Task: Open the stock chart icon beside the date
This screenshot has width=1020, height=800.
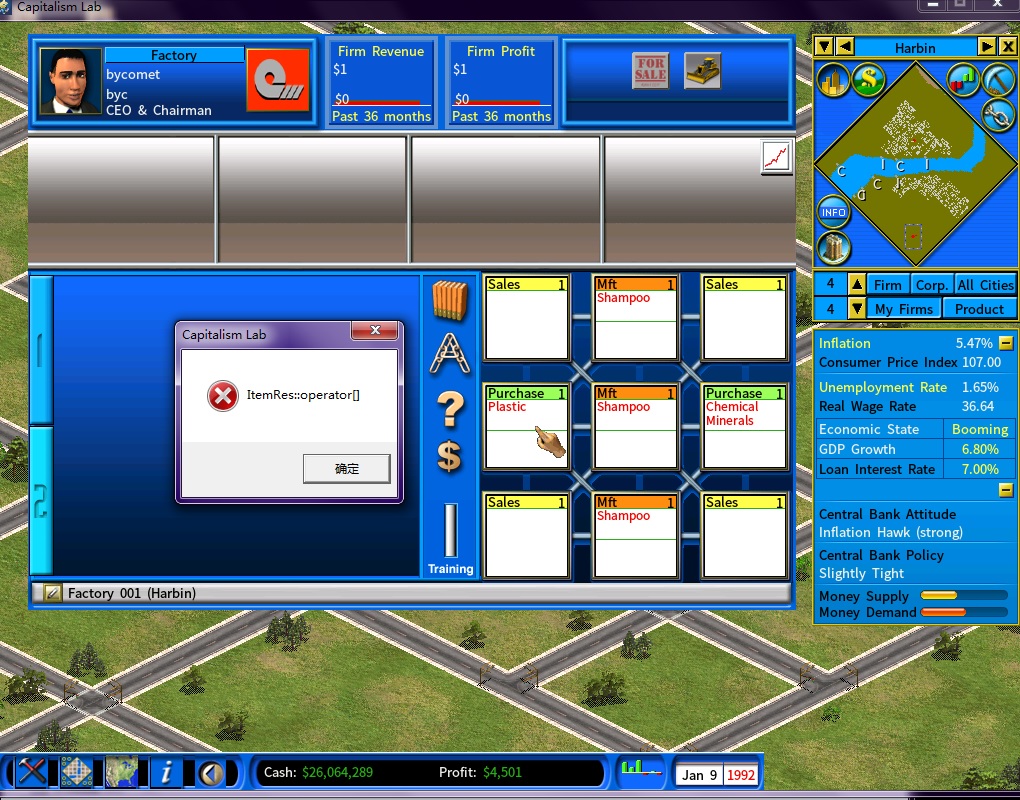Action: point(641,771)
